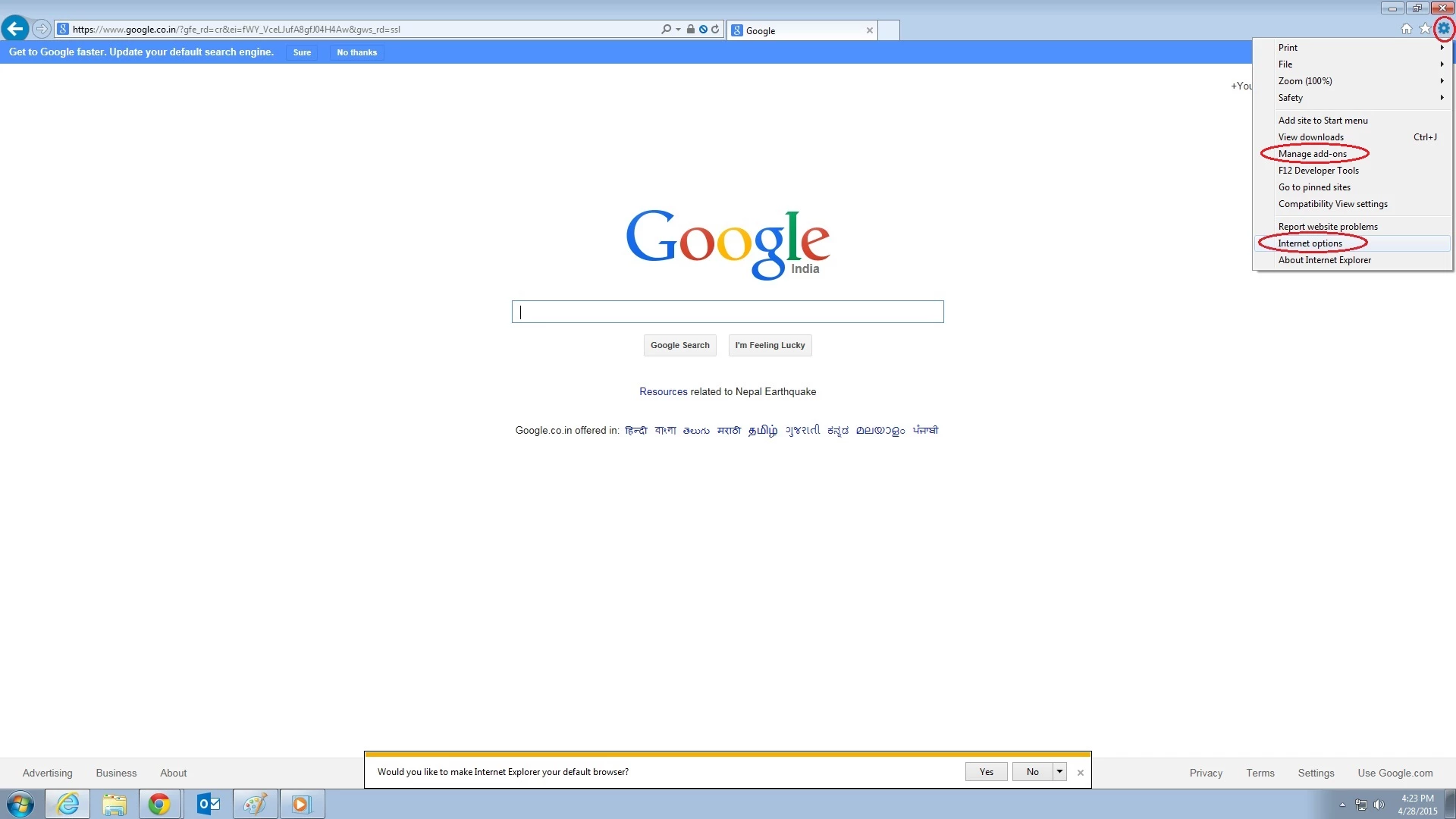This screenshot has height=819, width=1456.
Task: Open Favorites star icon
Action: (x=1424, y=29)
